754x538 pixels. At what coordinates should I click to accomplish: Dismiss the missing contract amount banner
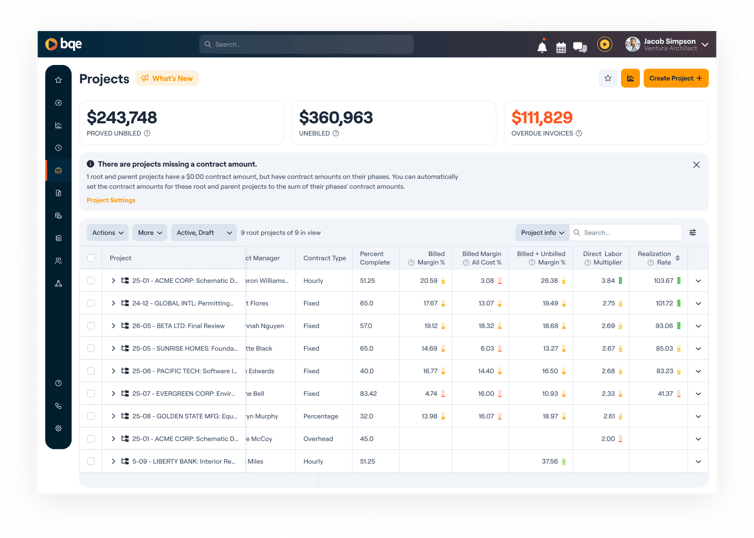click(x=696, y=165)
